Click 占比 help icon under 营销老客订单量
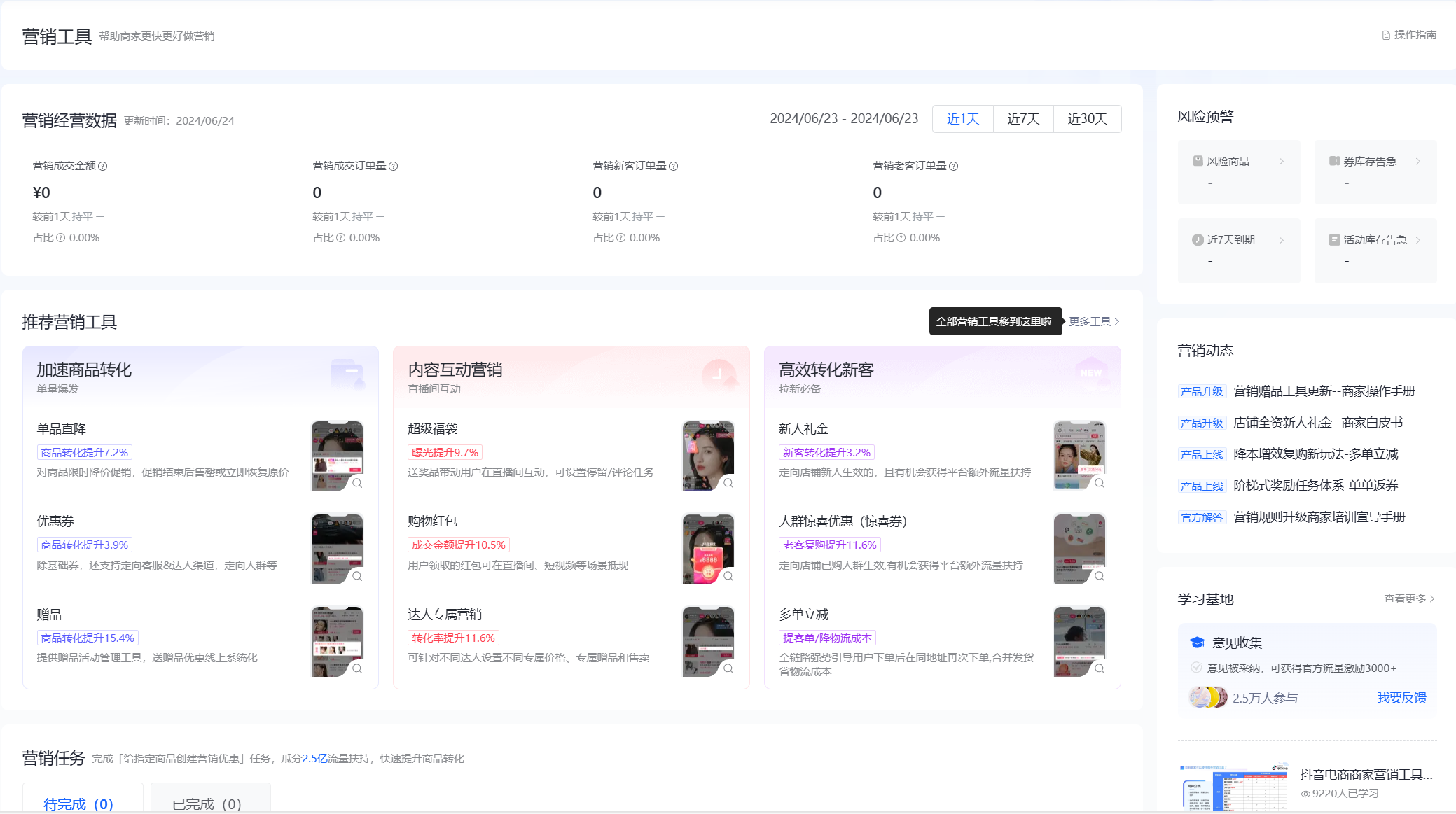 click(x=901, y=238)
